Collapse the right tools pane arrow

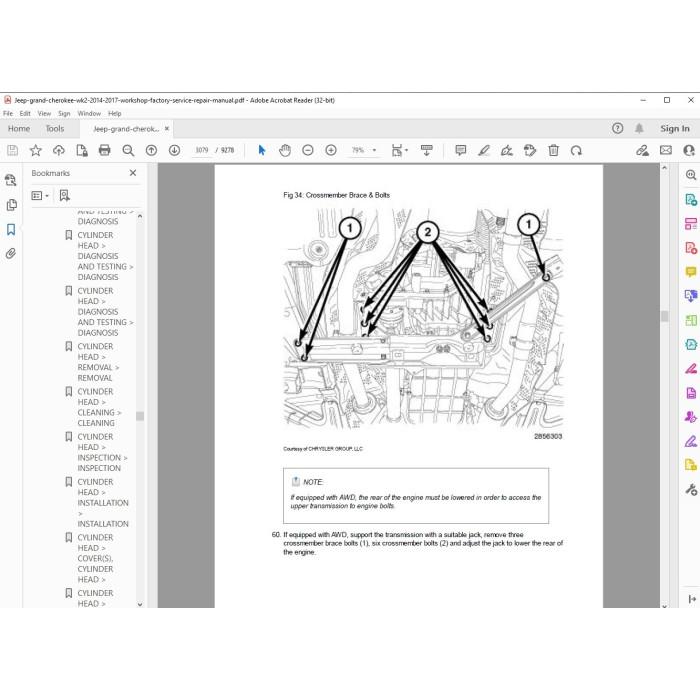(x=692, y=599)
